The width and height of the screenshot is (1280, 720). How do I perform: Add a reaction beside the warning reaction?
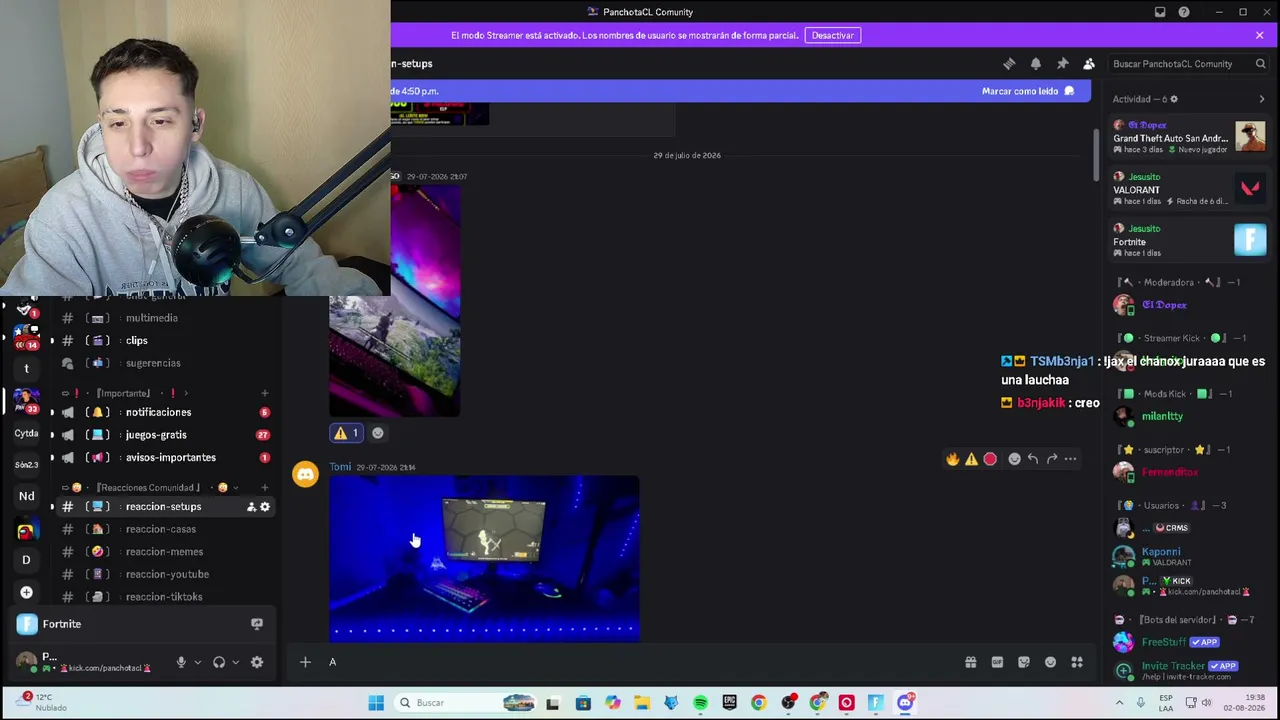[378, 433]
